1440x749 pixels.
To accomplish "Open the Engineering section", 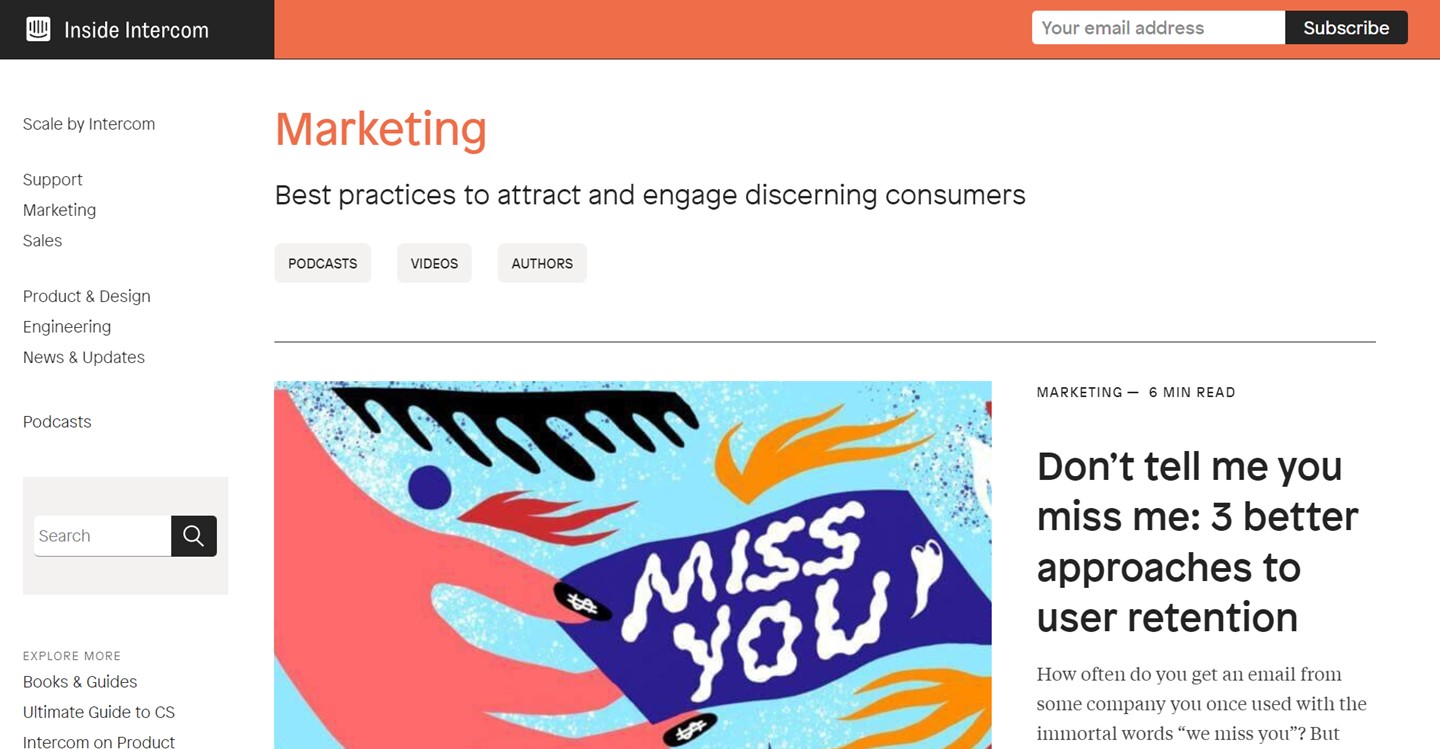I will (67, 327).
